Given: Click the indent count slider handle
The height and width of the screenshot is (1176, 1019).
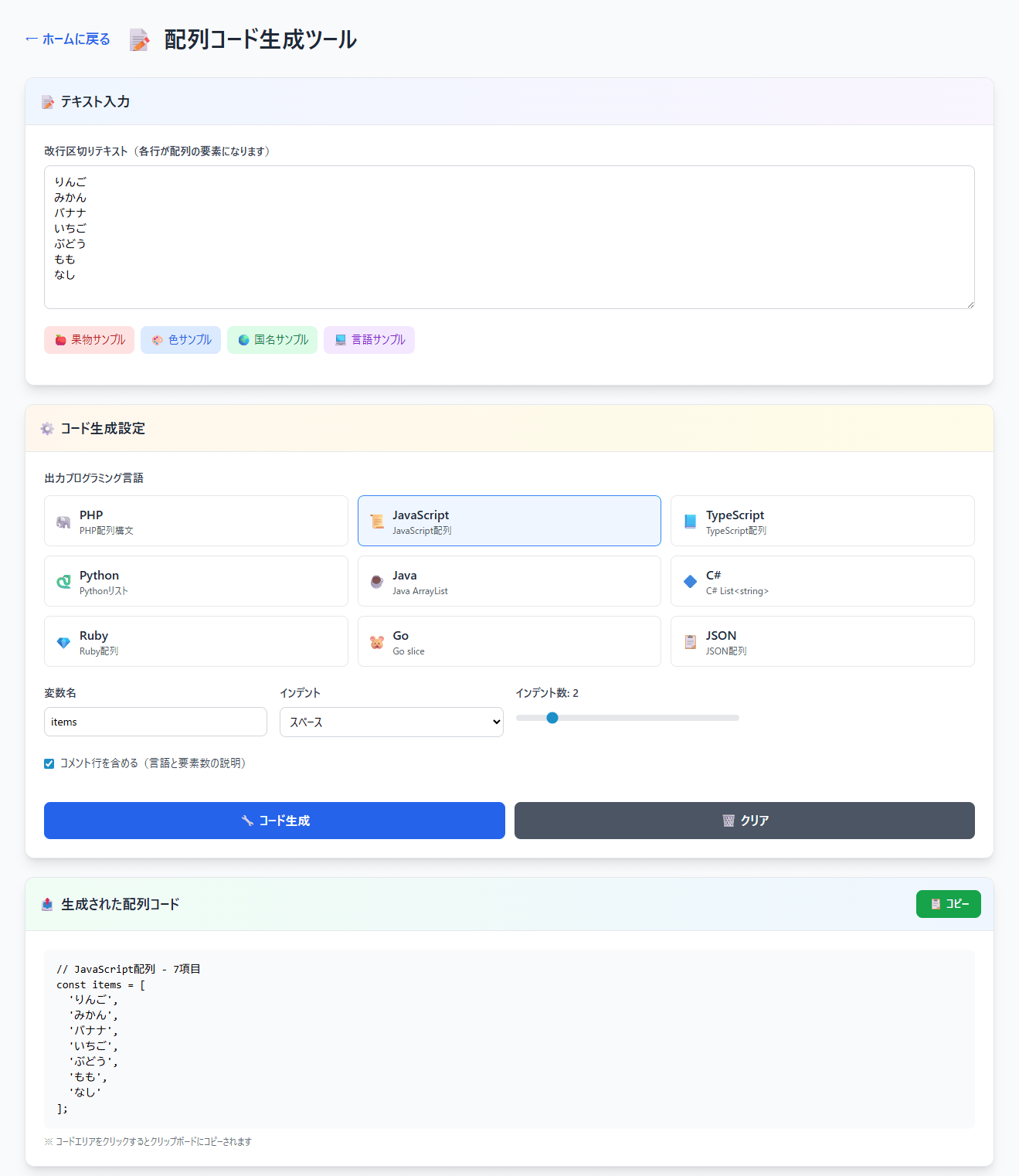Looking at the screenshot, I should click(x=552, y=718).
